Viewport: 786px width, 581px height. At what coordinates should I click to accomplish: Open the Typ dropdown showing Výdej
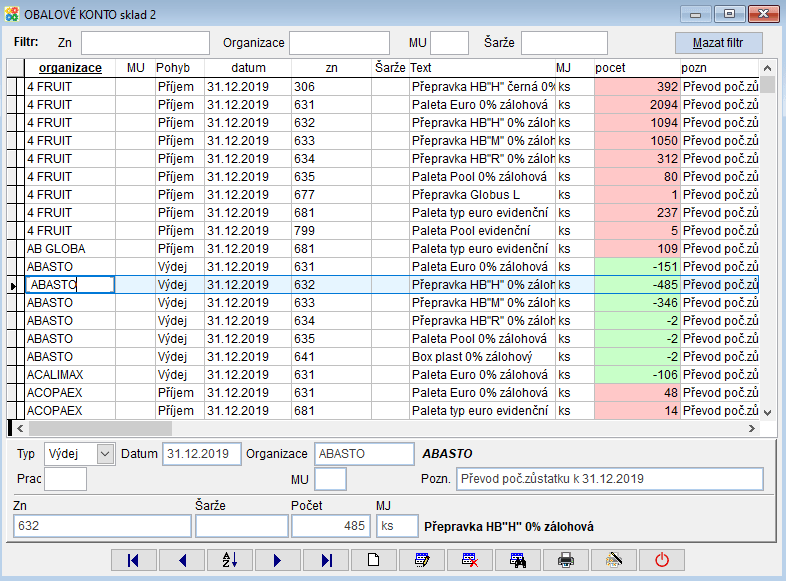point(105,454)
